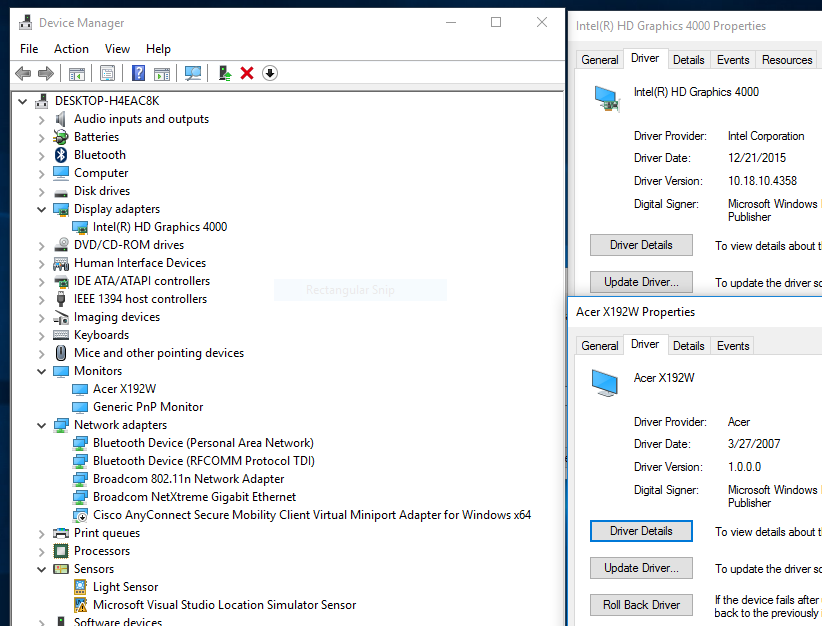Click the Back arrow toolbar icon

[23, 73]
